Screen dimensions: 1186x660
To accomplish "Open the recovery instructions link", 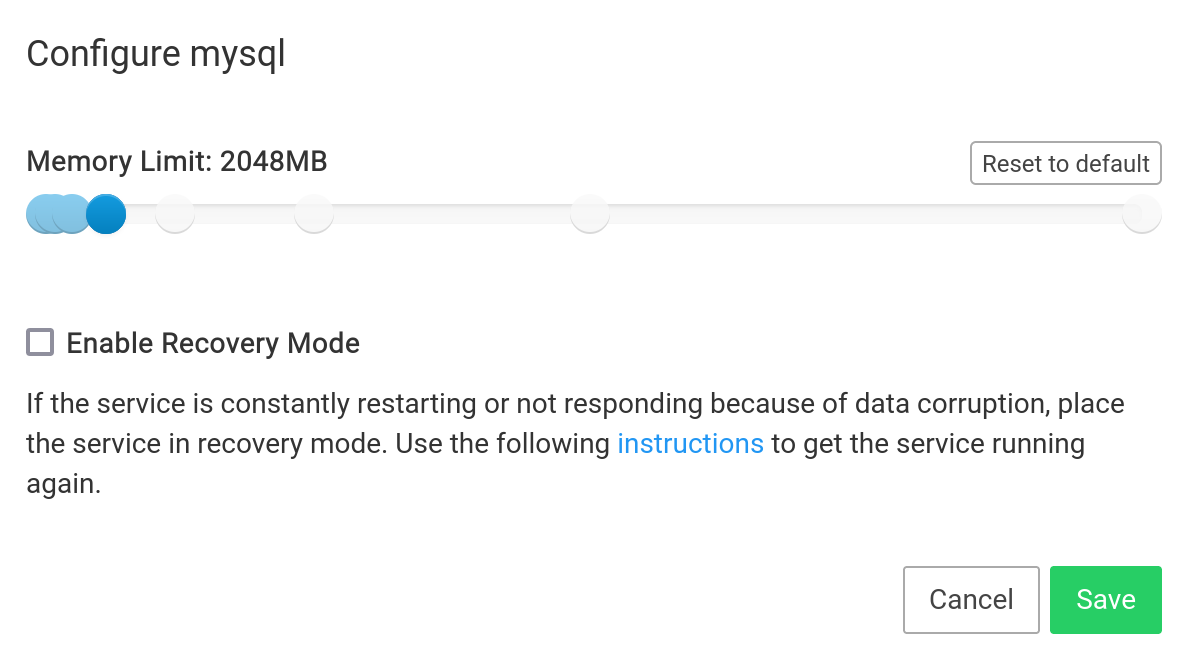I will (x=690, y=444).
